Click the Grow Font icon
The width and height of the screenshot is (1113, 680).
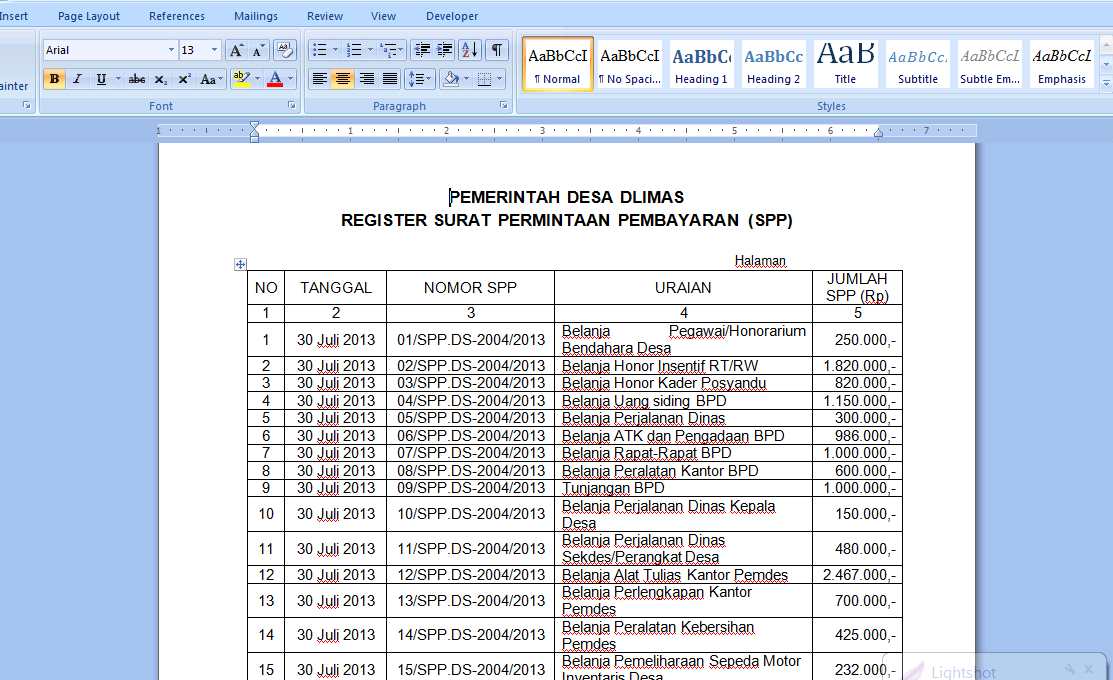click(x=236, y=50)
